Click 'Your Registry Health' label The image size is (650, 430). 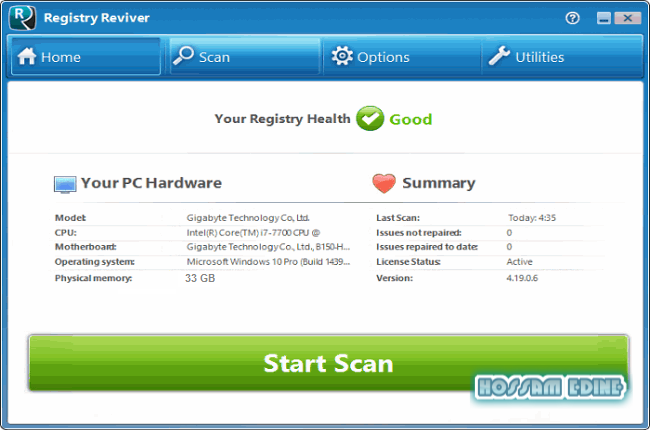pos(282,119)
